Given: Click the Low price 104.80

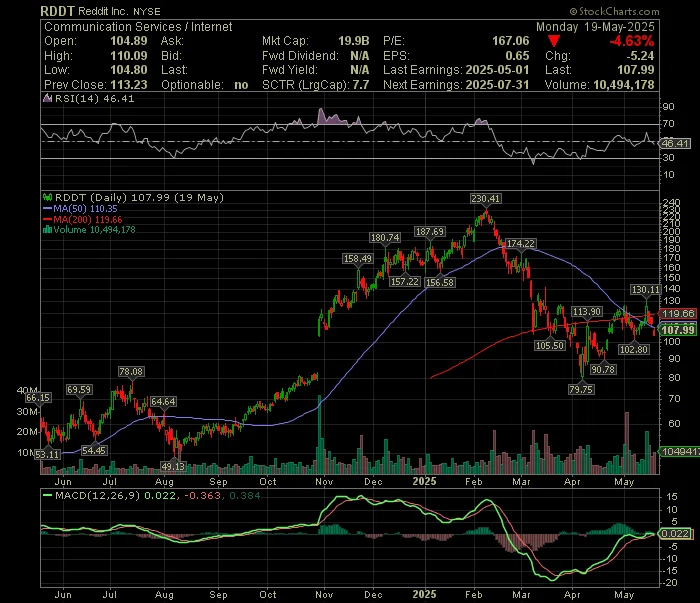Looking at the screenshot, I should [129, 70].
